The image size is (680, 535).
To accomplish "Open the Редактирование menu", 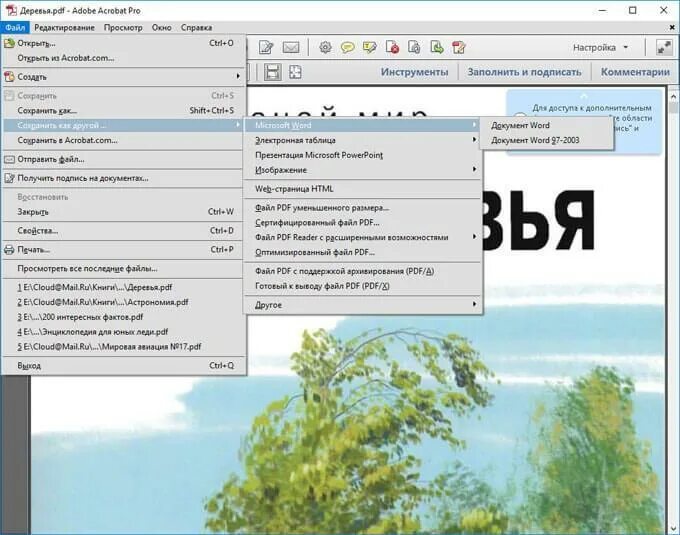I will click(x=64, y=27).
